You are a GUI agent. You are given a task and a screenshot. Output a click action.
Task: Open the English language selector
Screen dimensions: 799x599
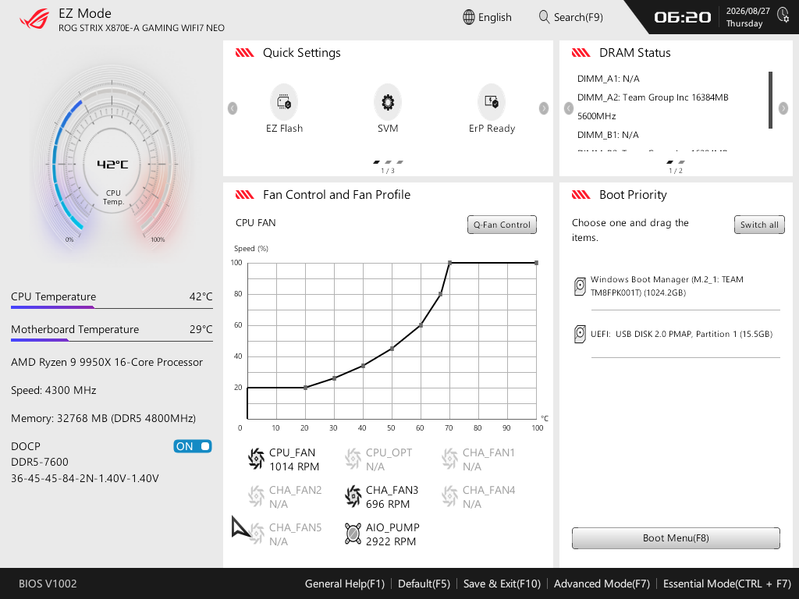pyautogui.click(x=487, y=17)
